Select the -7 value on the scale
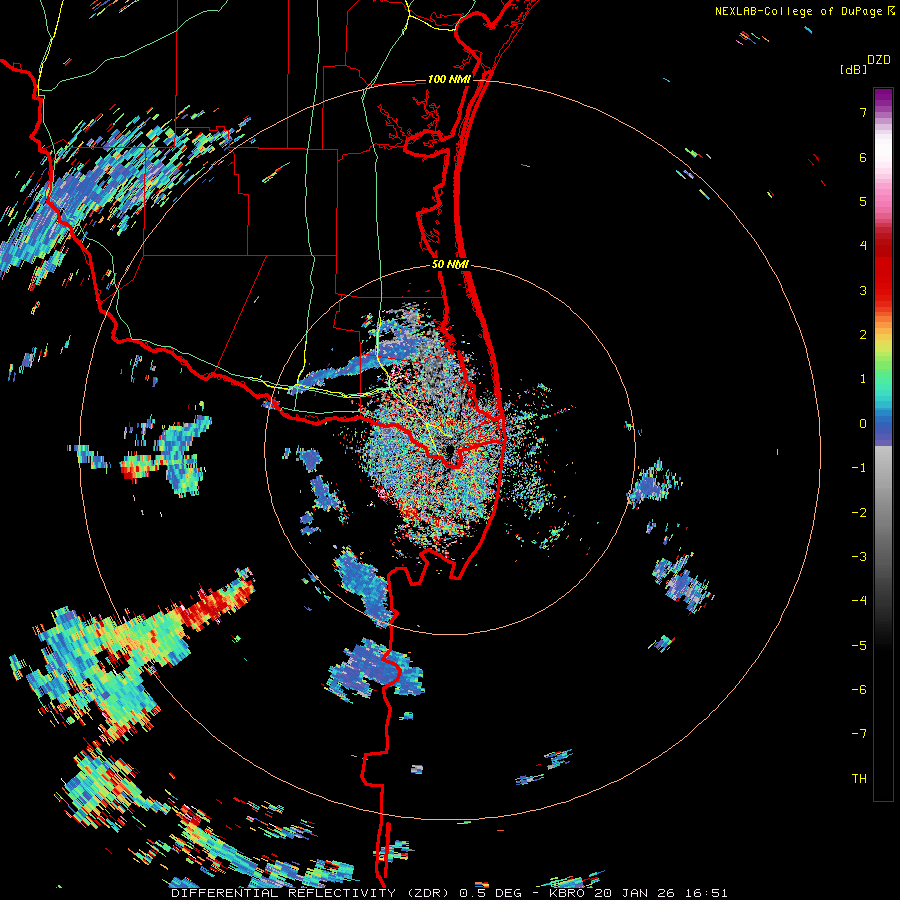The image size is (900, 900). 859,734
